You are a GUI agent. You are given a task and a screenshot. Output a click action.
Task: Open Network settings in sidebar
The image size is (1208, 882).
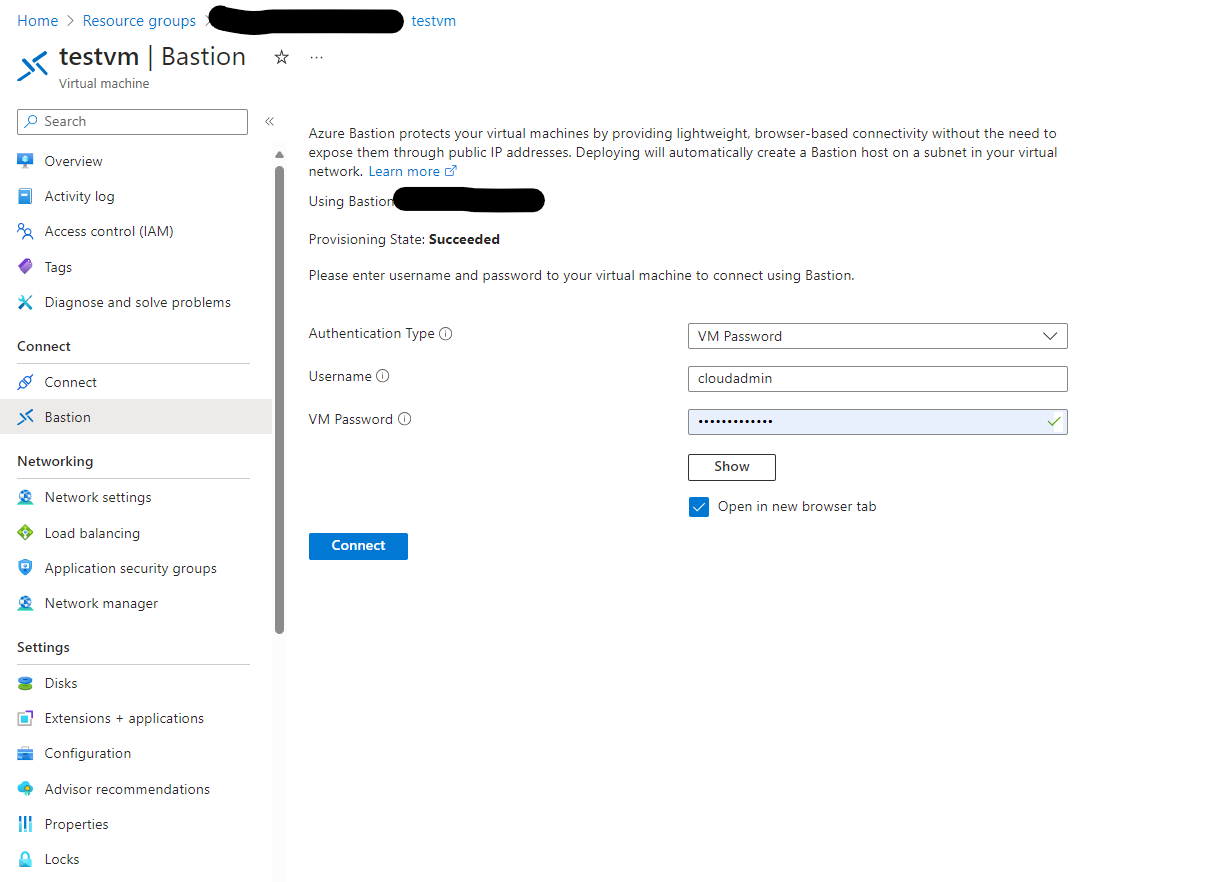(98, 498)
